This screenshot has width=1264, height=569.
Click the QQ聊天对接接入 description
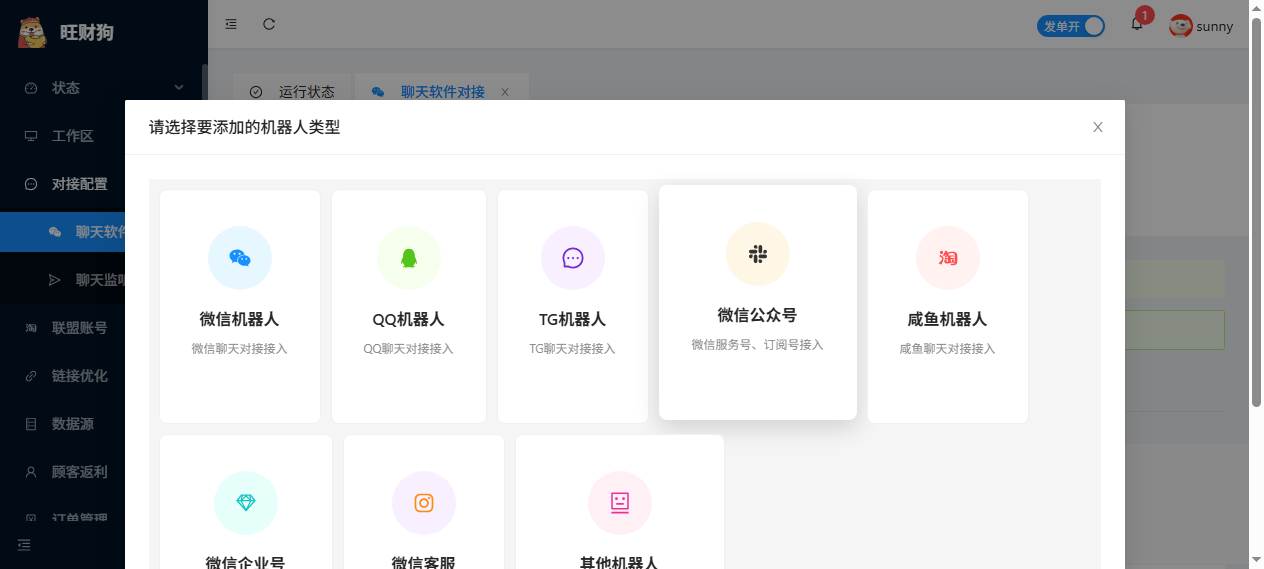click(x=409, y=349)
